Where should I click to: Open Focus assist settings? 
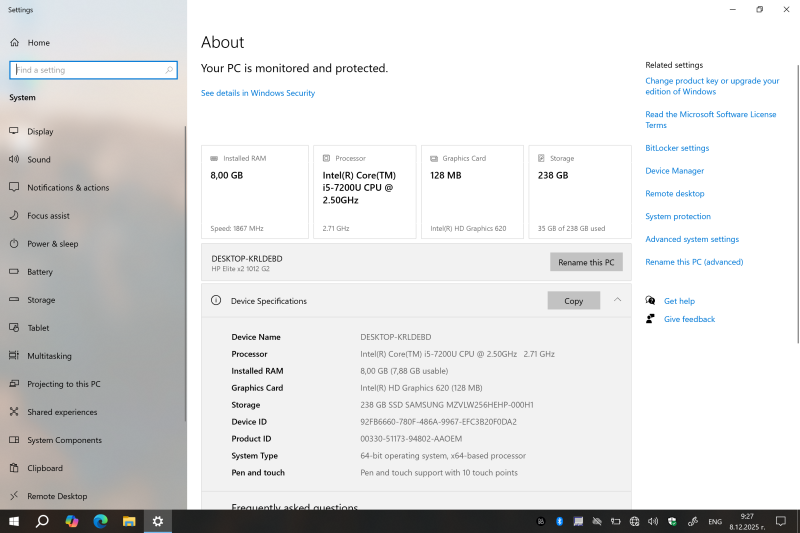[48, 215]
